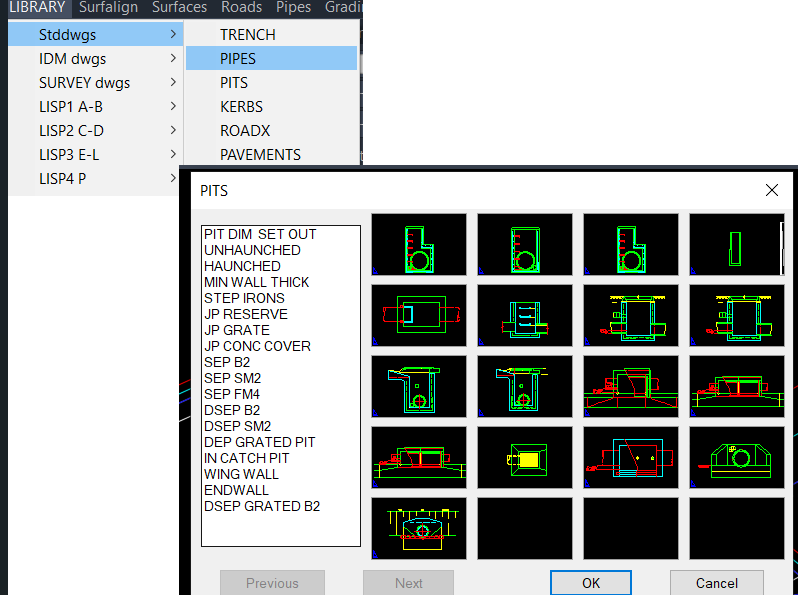
Task: Click Cancel in the PITS dialog
Action: 717,583
